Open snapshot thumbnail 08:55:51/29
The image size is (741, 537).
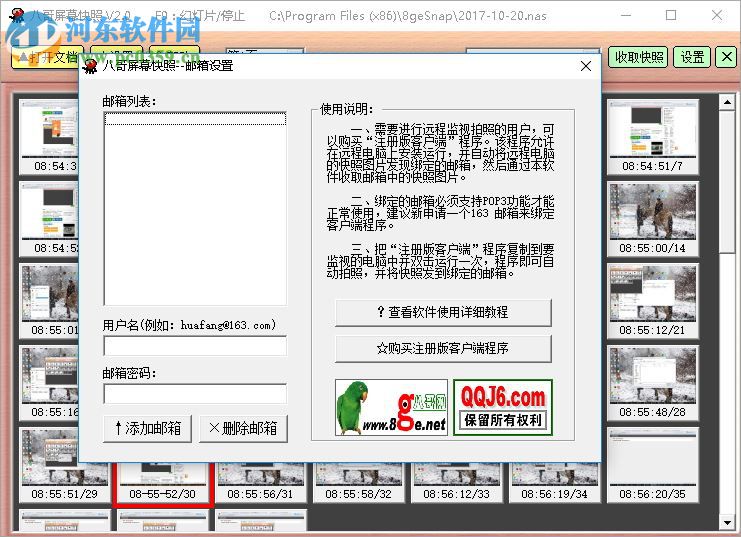[x=65, y=465]
